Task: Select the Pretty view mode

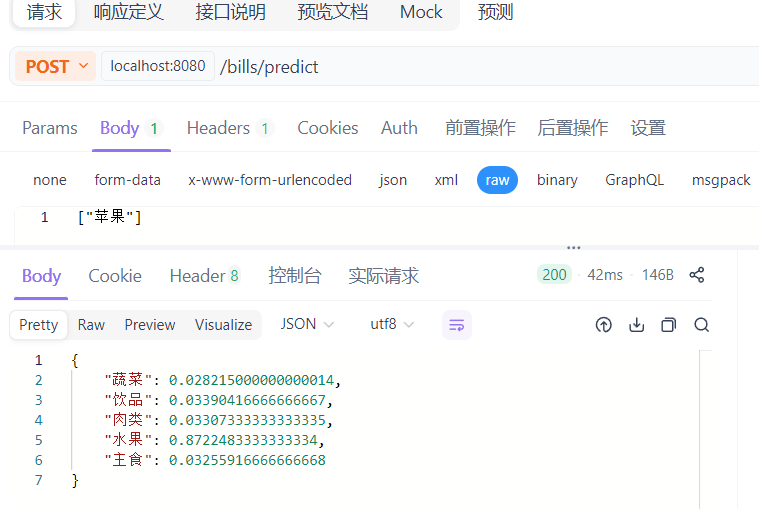Action: click(x=38, y=325)
